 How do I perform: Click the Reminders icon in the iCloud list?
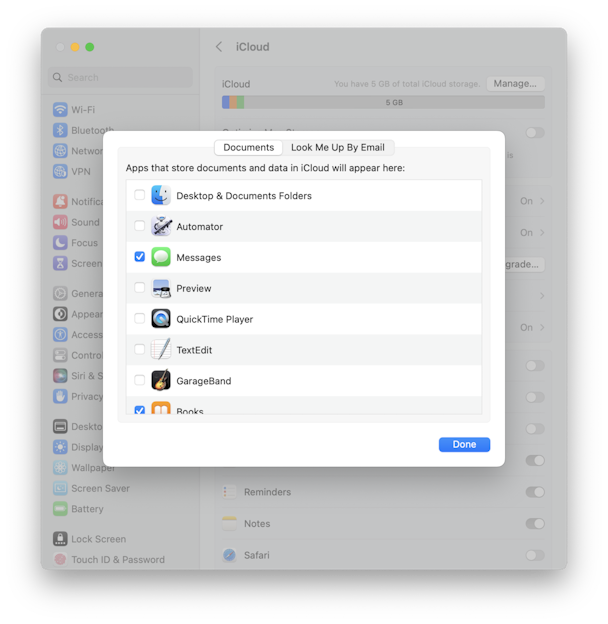point(229,492)
